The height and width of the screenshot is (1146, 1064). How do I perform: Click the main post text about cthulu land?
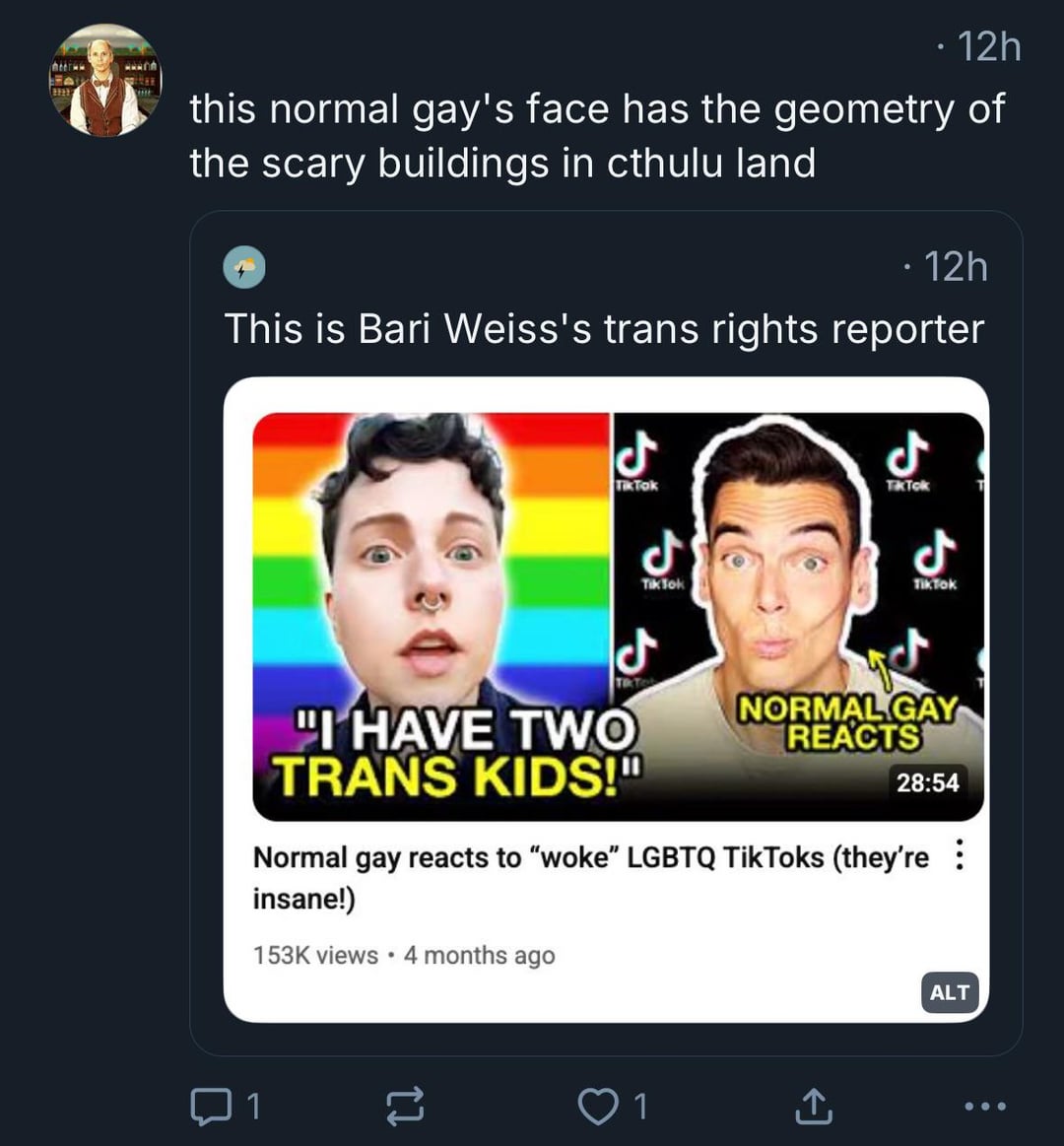(597, 136)
